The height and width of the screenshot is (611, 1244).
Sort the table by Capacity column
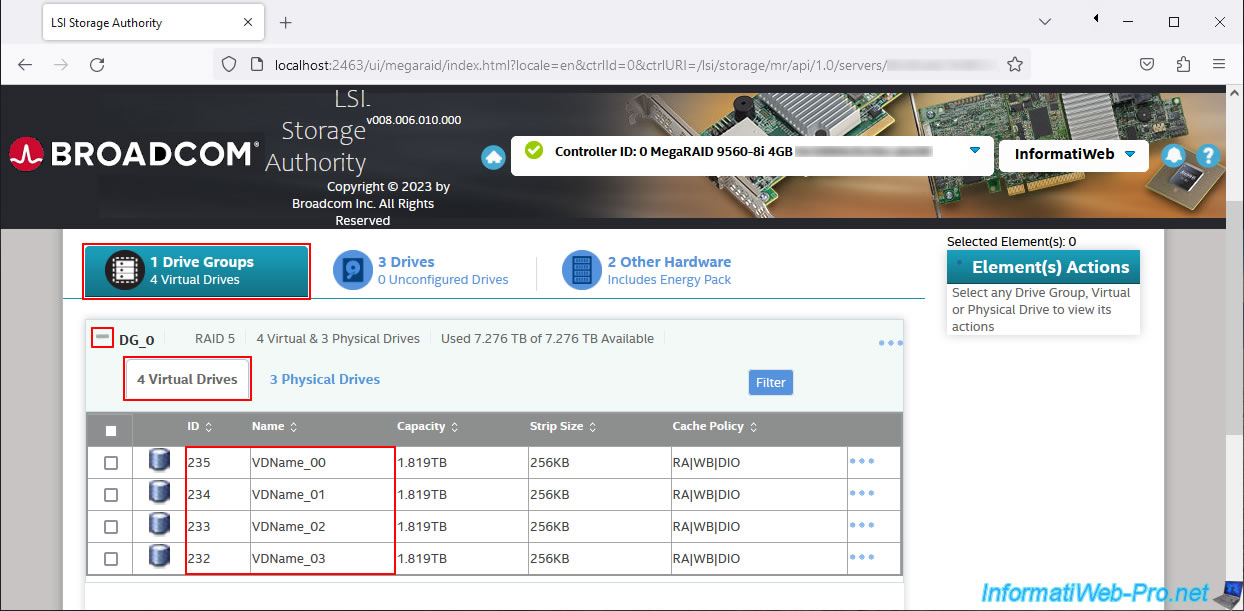point(427,427)
